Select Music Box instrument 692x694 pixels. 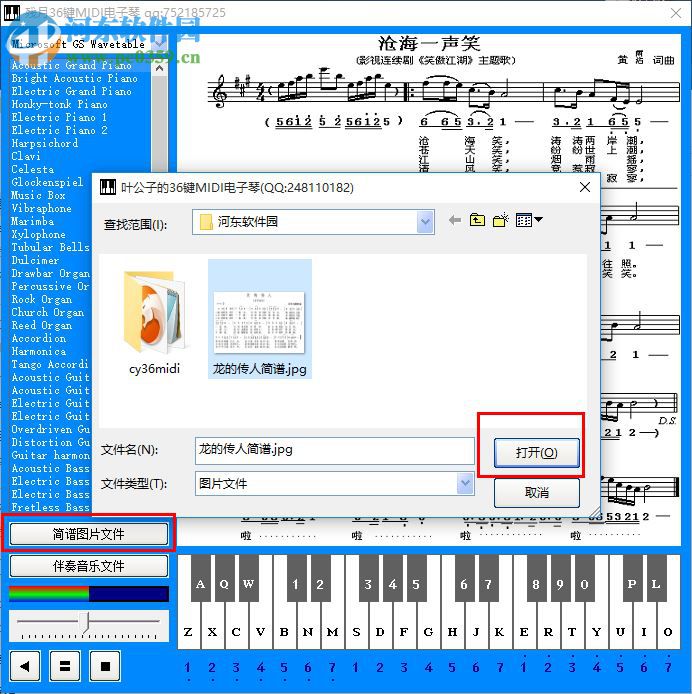(x=39, y=195)
